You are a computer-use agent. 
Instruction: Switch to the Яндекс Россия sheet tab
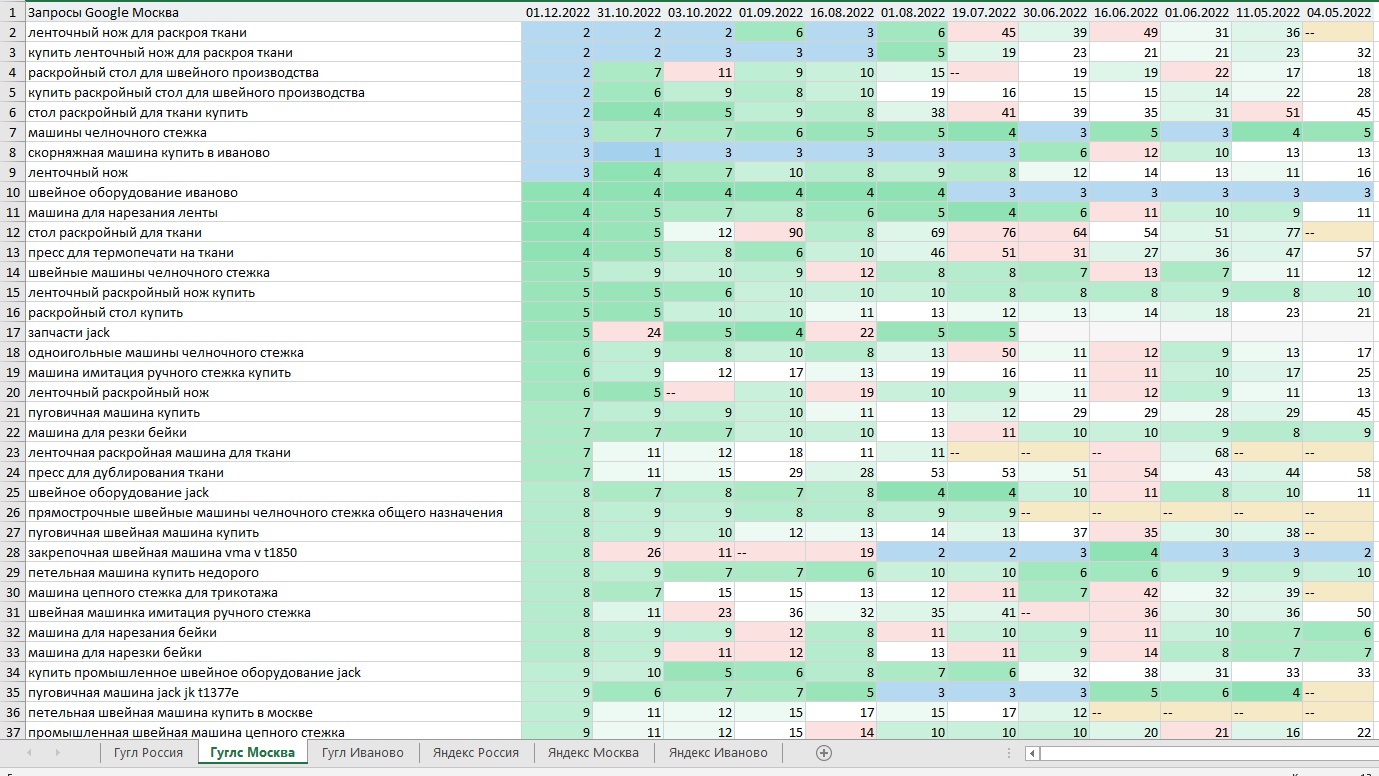pyautogui.click(x=476, y=753)
